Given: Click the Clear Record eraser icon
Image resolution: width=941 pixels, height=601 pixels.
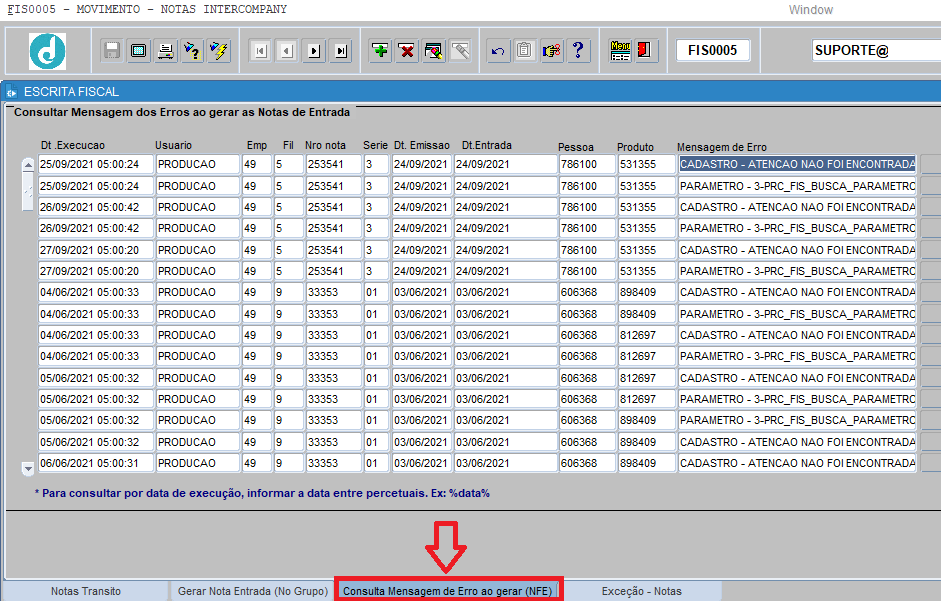Looking at the screenshot, I should (x=434, y=51).
